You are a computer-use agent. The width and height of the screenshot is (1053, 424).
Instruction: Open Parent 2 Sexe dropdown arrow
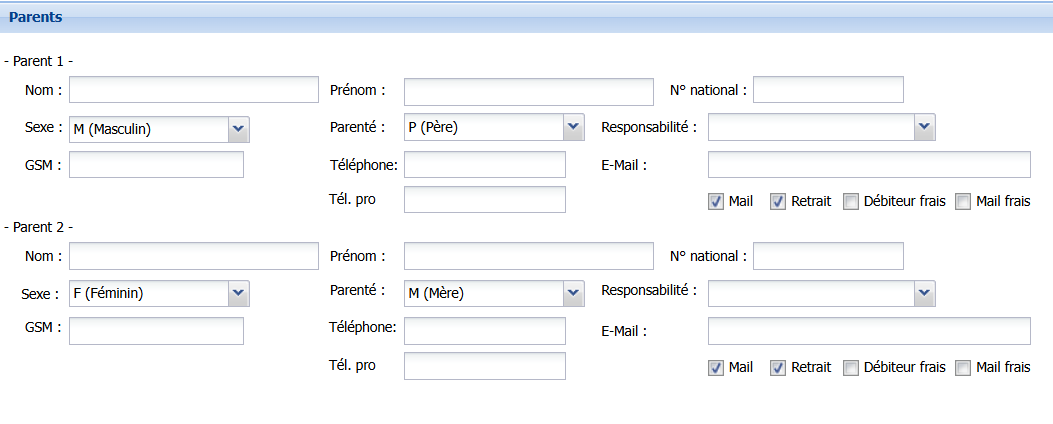point(239,294)
